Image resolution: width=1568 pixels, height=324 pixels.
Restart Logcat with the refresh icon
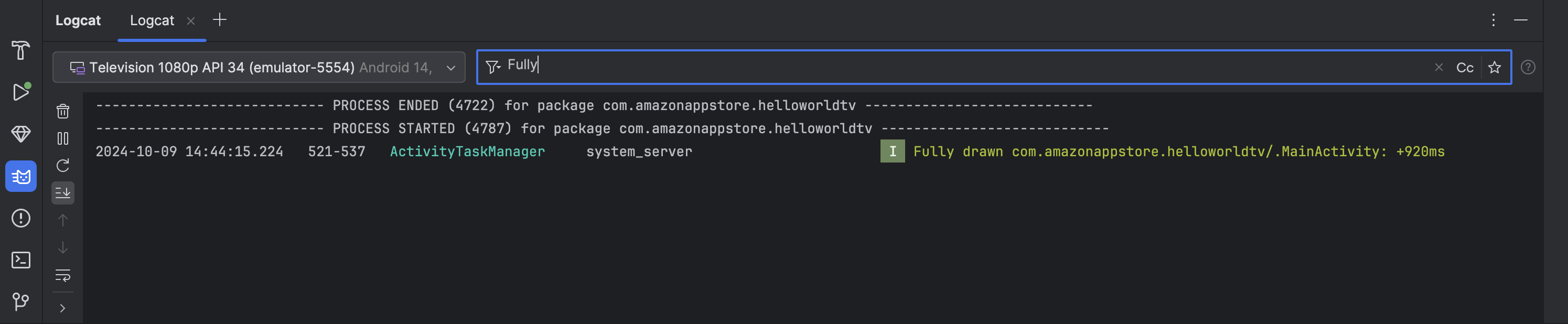click(63, 166)
